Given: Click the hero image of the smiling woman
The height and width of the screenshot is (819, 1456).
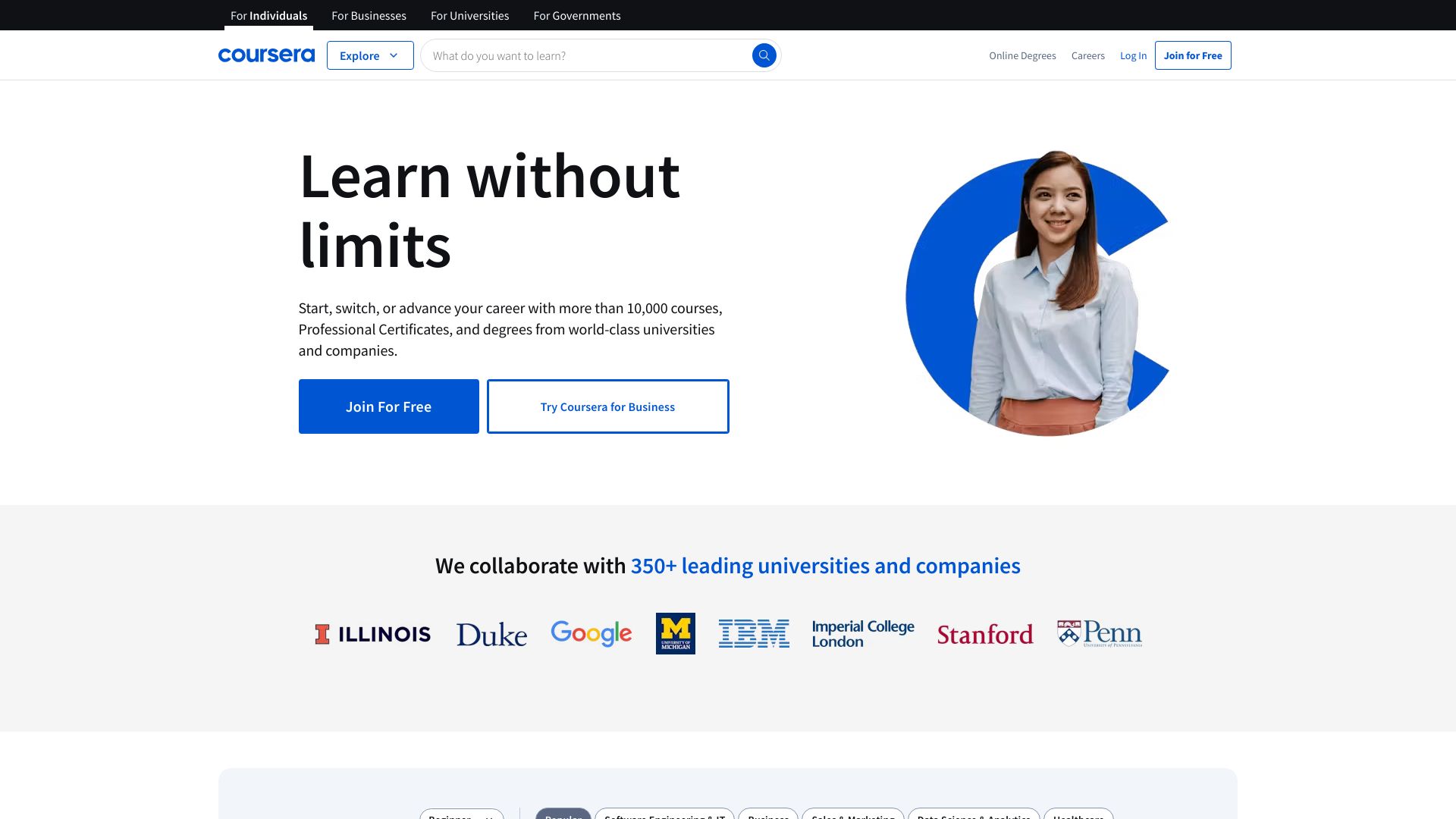Looking at the screenshot, I should point(1037,293).
